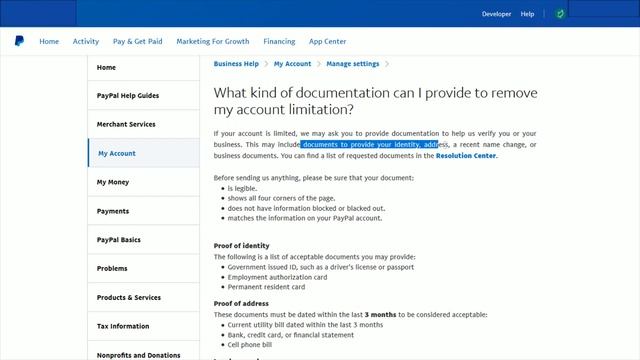The image size is (640, 360).
Task: Click 'Current utility bill' bullet item
Action: click(x=305, y=325)
